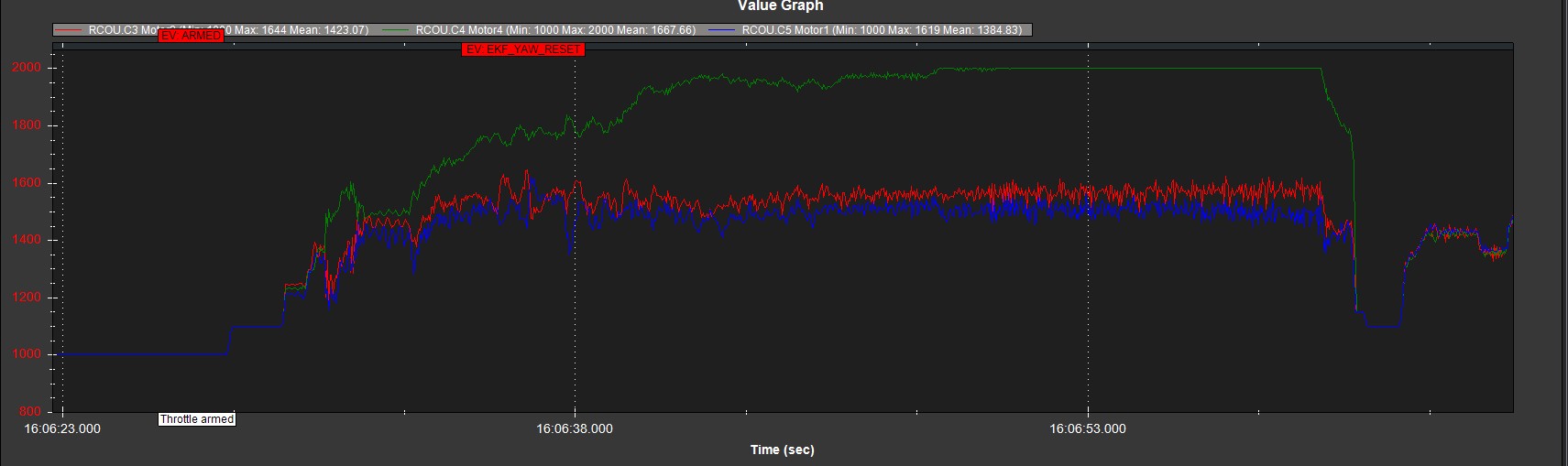Select the 16:06:53.000 time axis label
1568x466 pixels.
point(1088,428)
